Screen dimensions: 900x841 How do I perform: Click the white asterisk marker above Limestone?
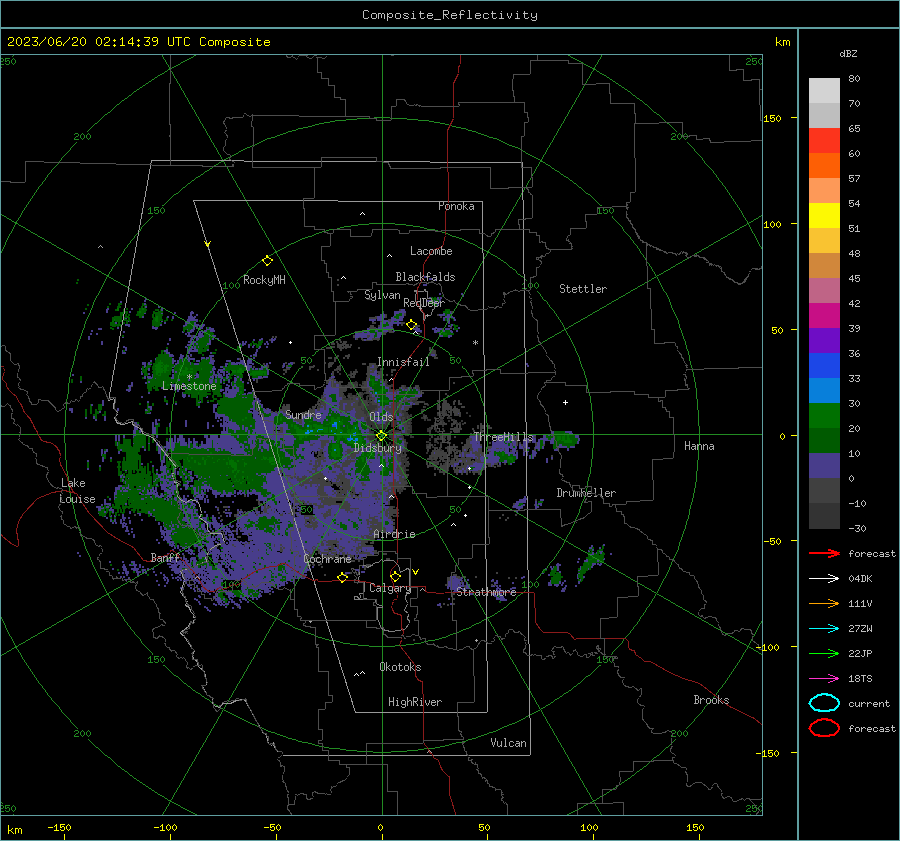point(189,377)
